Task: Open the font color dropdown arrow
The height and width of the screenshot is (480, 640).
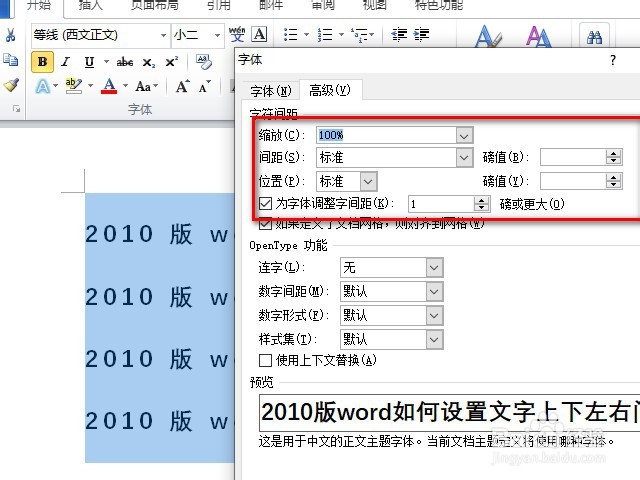Action: [x=125, y=86]
